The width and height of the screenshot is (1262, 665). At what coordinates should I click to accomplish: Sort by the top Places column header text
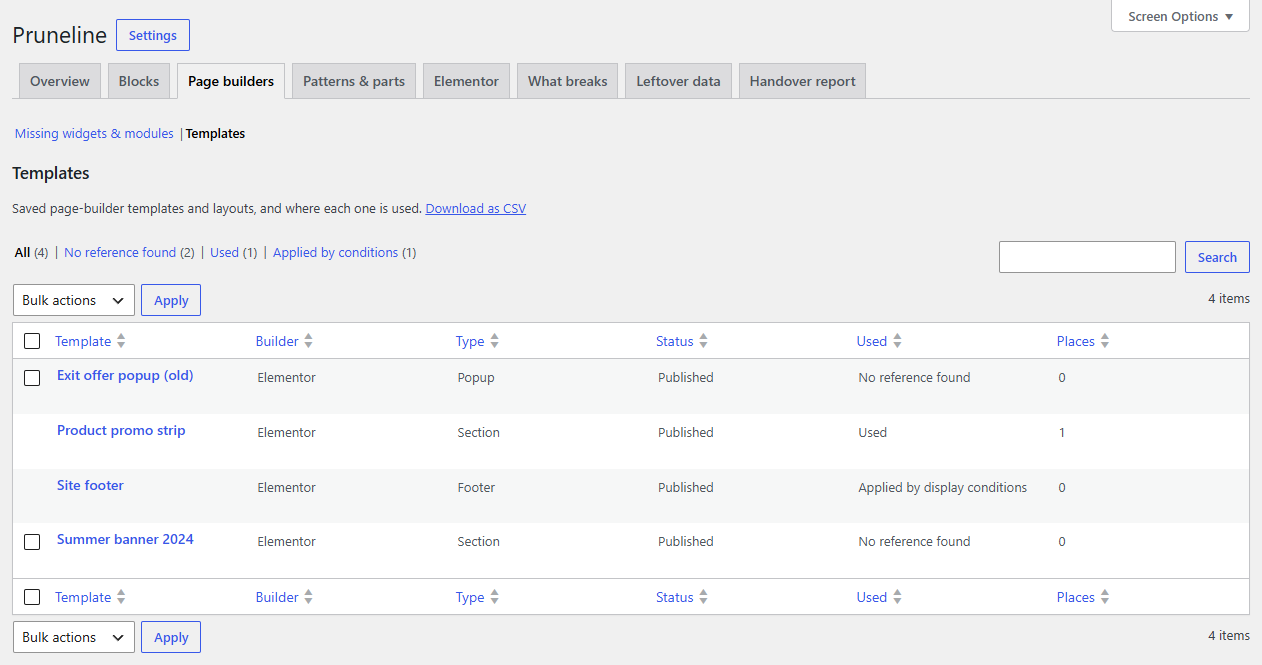pyautogui.click(x=1076, y=341)
